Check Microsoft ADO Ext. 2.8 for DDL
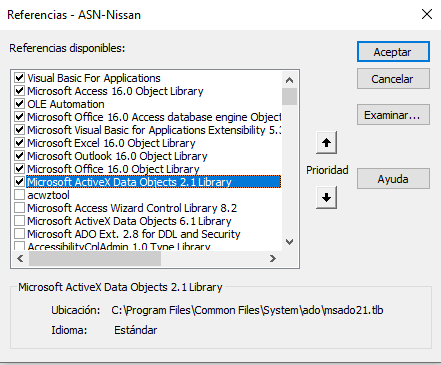This screenshot has width=441, height=365. [x=19, y=234]
